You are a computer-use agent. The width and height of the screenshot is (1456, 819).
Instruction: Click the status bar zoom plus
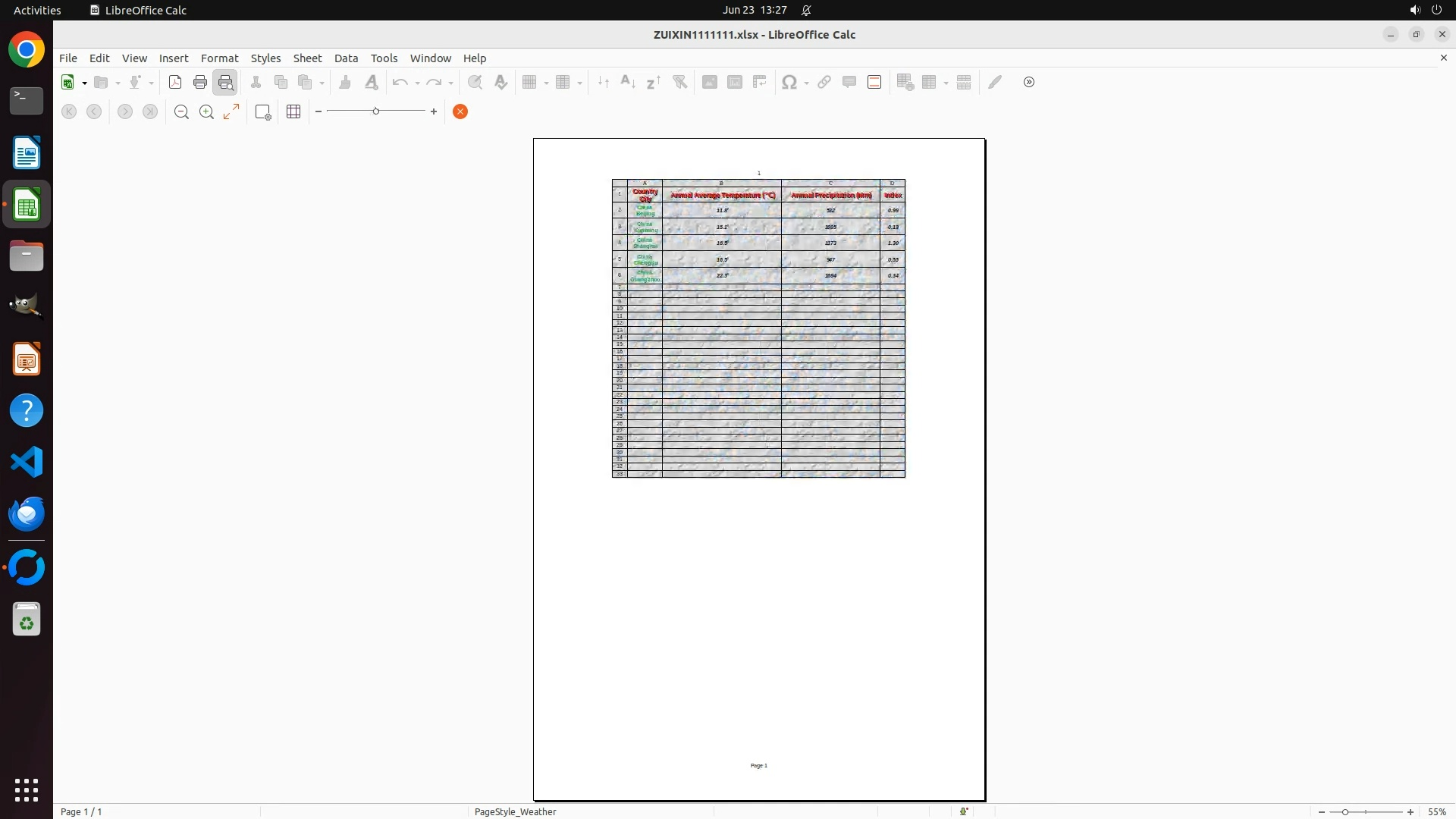1410,811
